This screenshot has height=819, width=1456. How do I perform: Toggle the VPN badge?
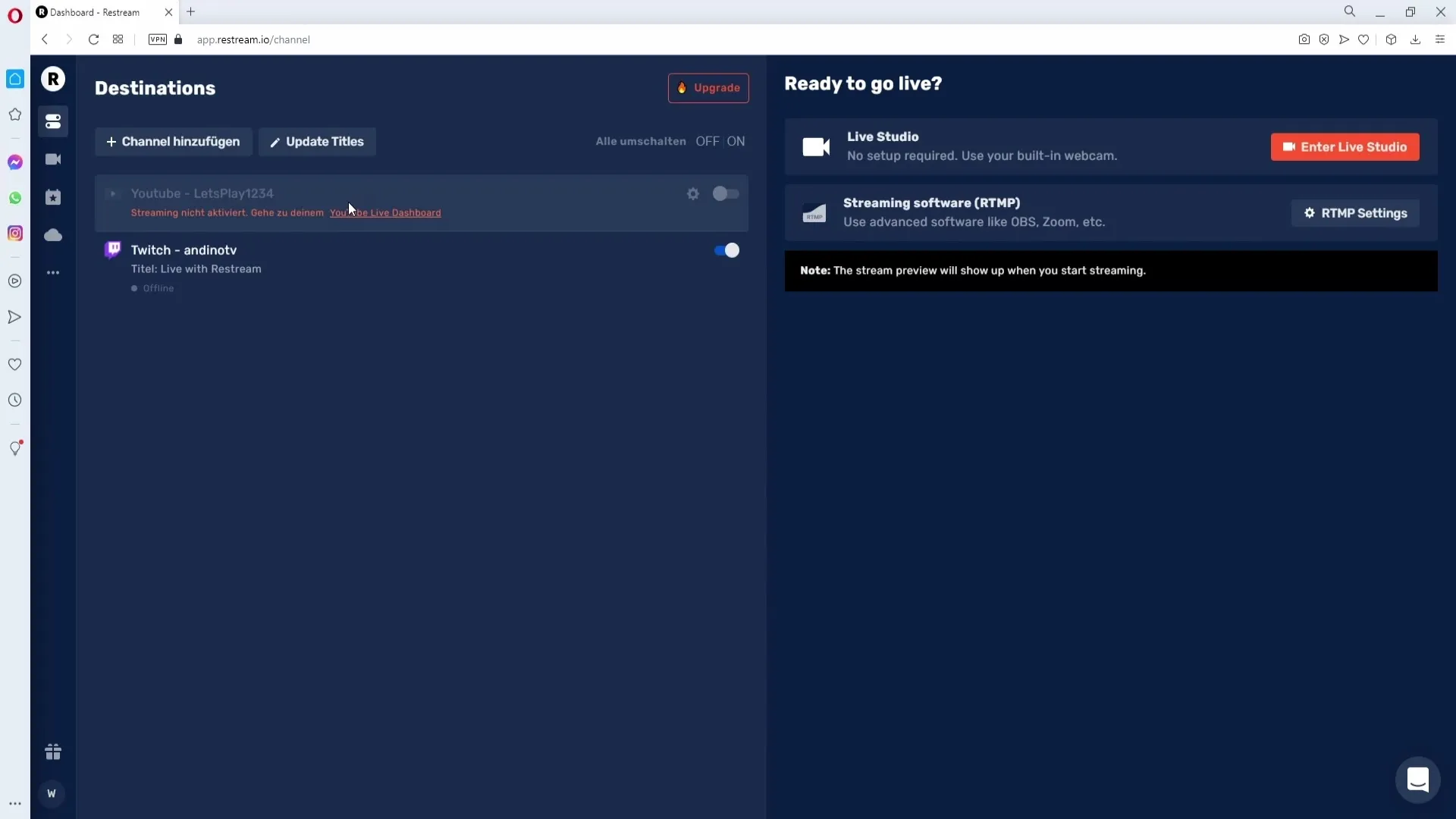tap(158, 39)
